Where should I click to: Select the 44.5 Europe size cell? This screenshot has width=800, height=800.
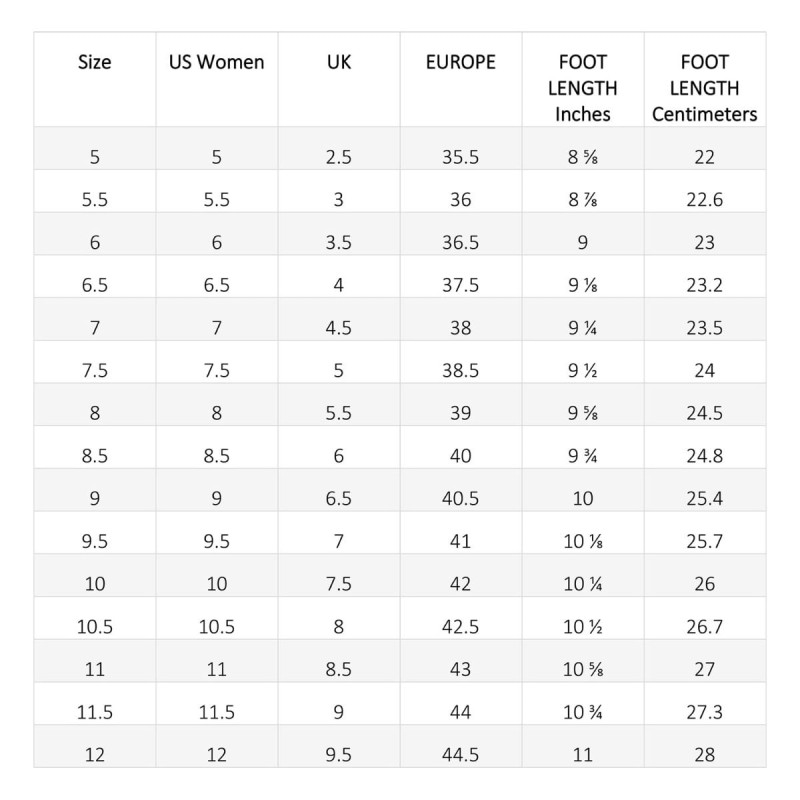[x=461, y=755]
